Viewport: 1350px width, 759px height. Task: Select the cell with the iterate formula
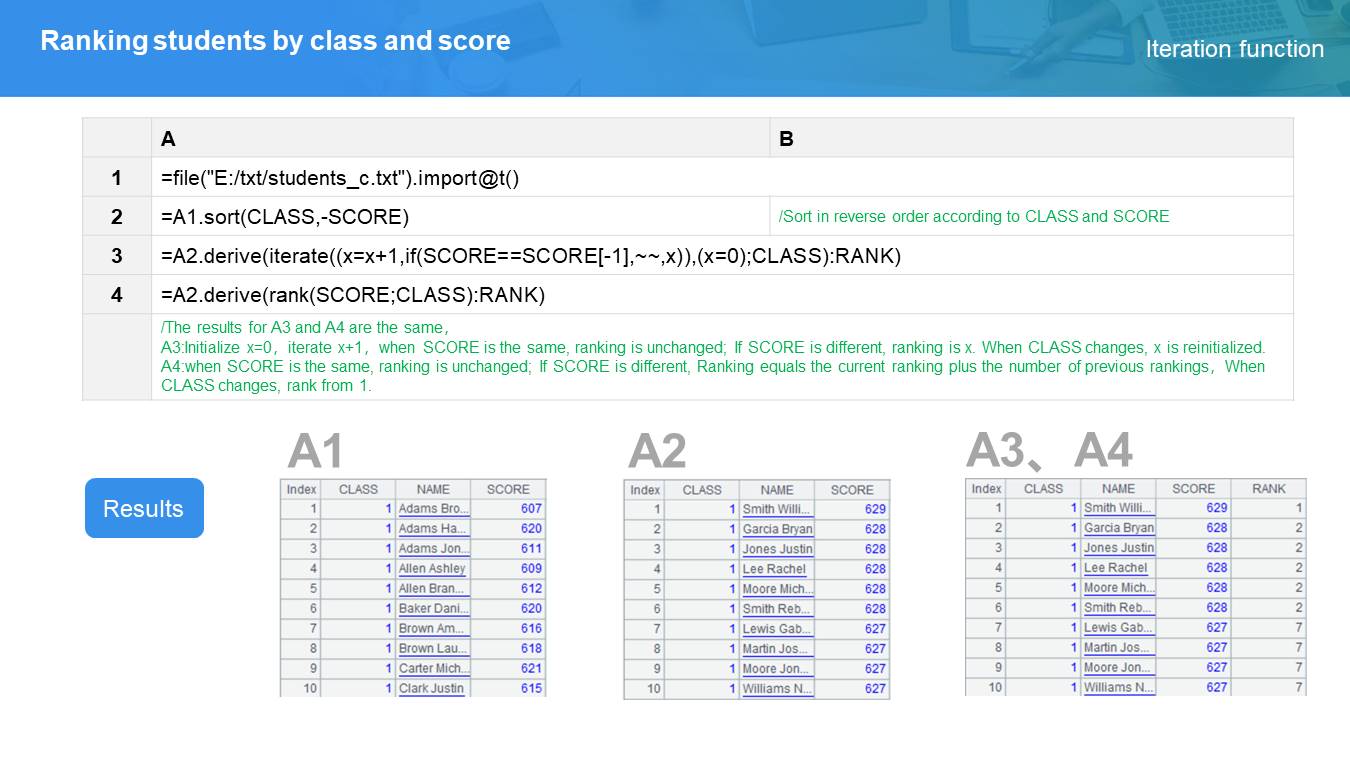(x=722, y=255)
